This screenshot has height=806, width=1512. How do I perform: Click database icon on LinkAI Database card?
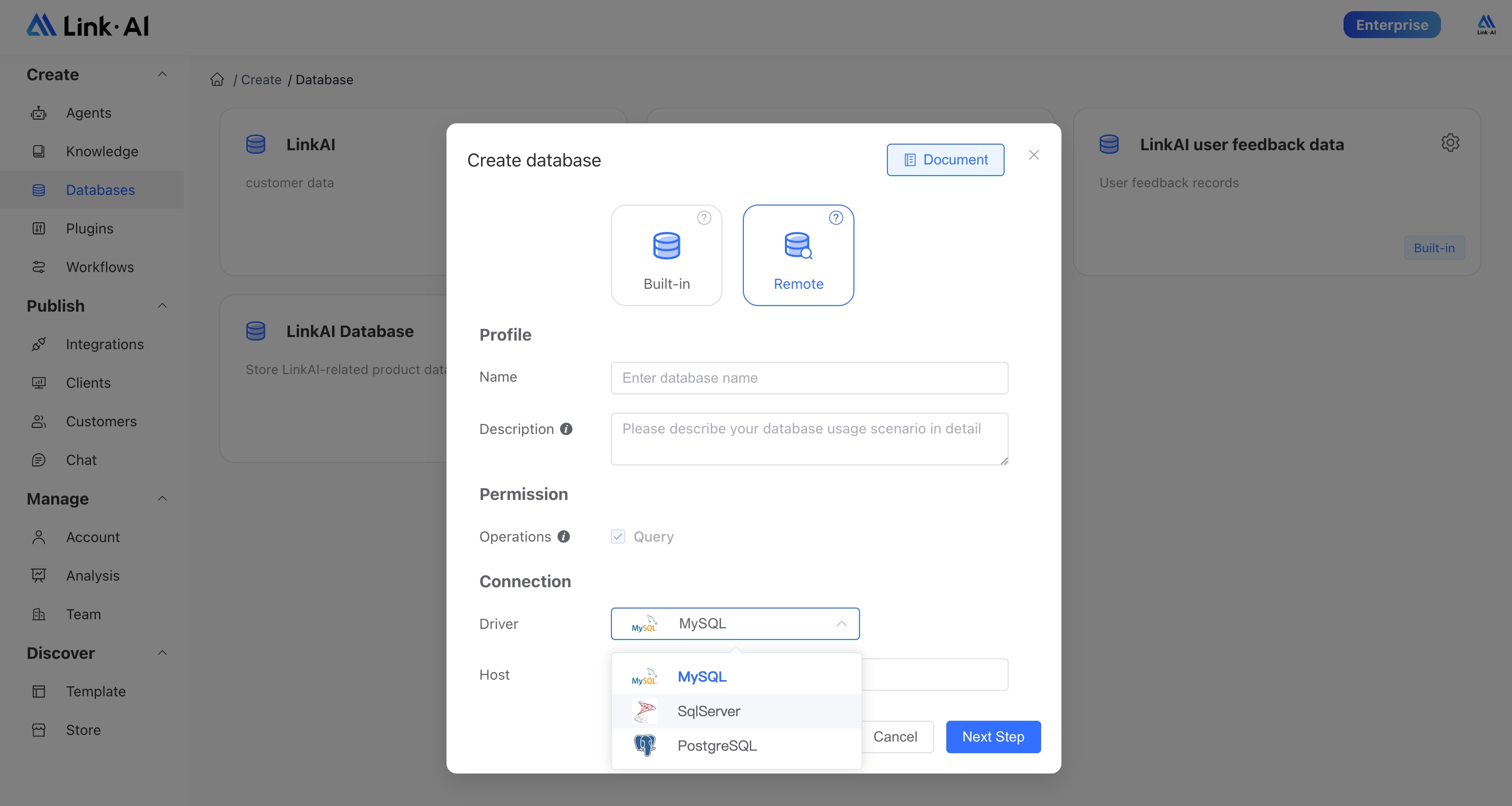click(x=256, y=331)
